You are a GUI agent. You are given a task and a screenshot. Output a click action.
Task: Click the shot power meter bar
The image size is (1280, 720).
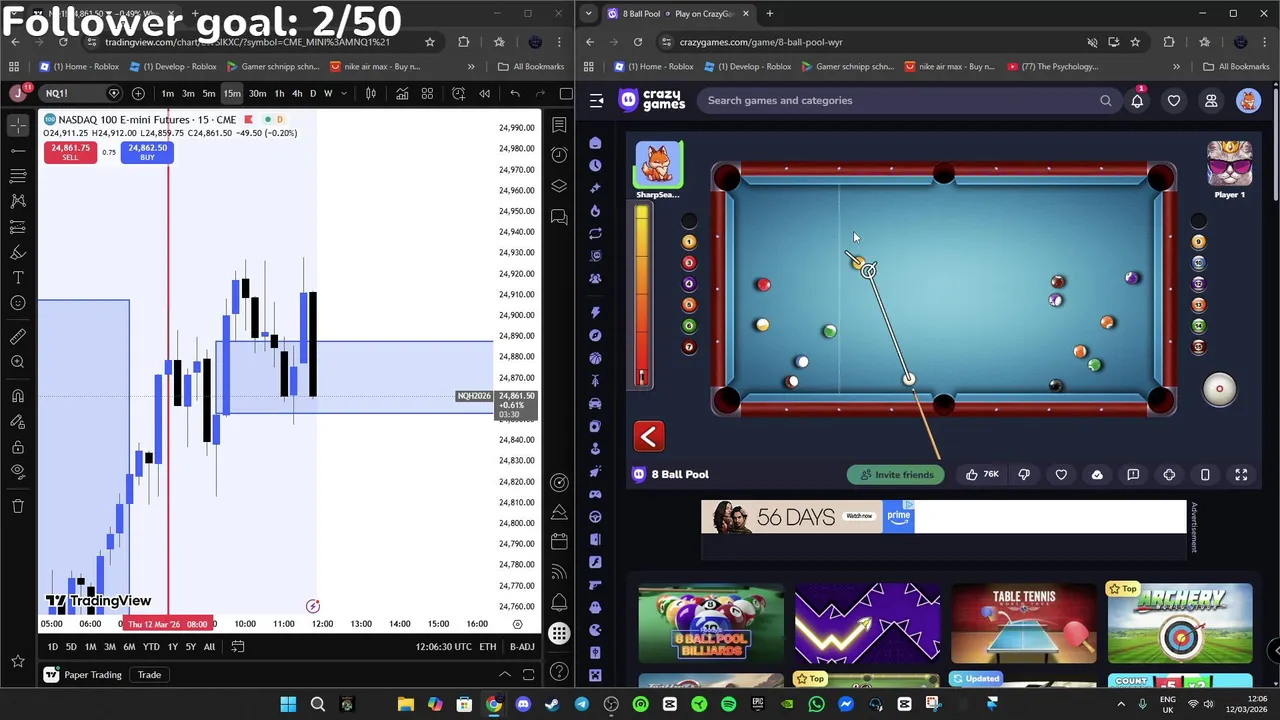[x=642, y=296]
